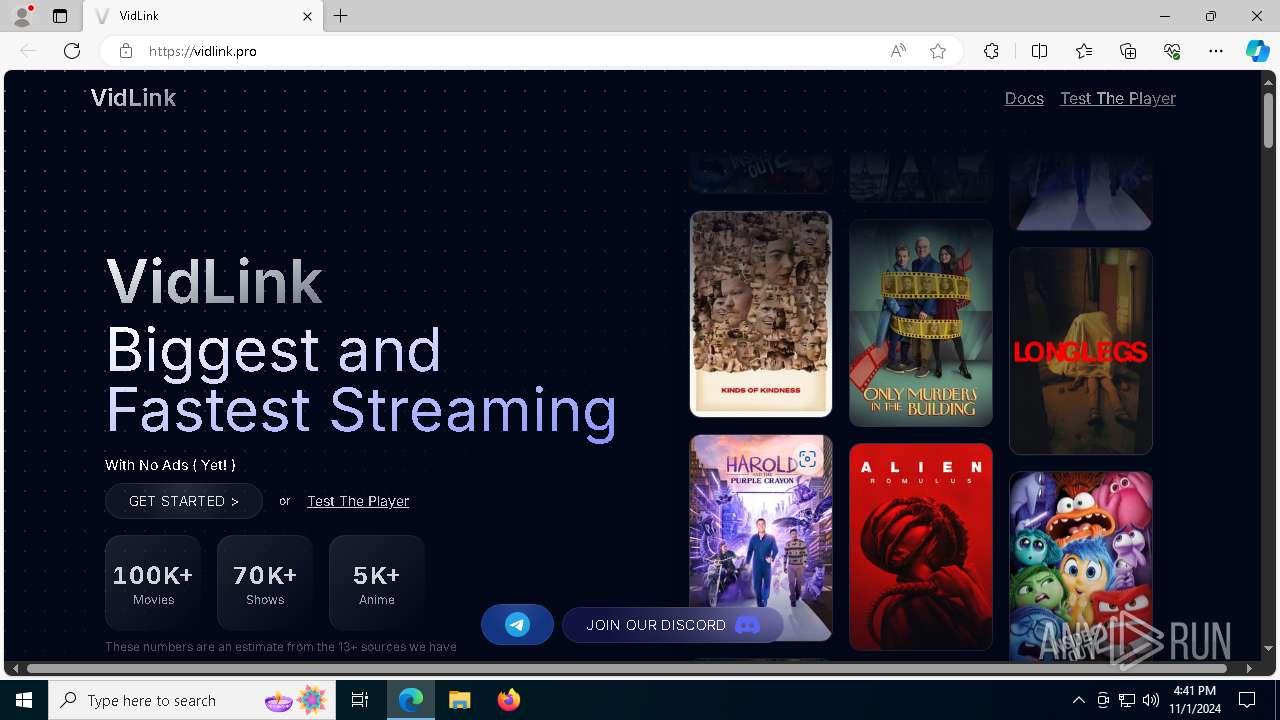Refresh the page
Image resolution: width=1280 pixels, height=720 pixels.
pyautogui.click(x=72, y=51)
